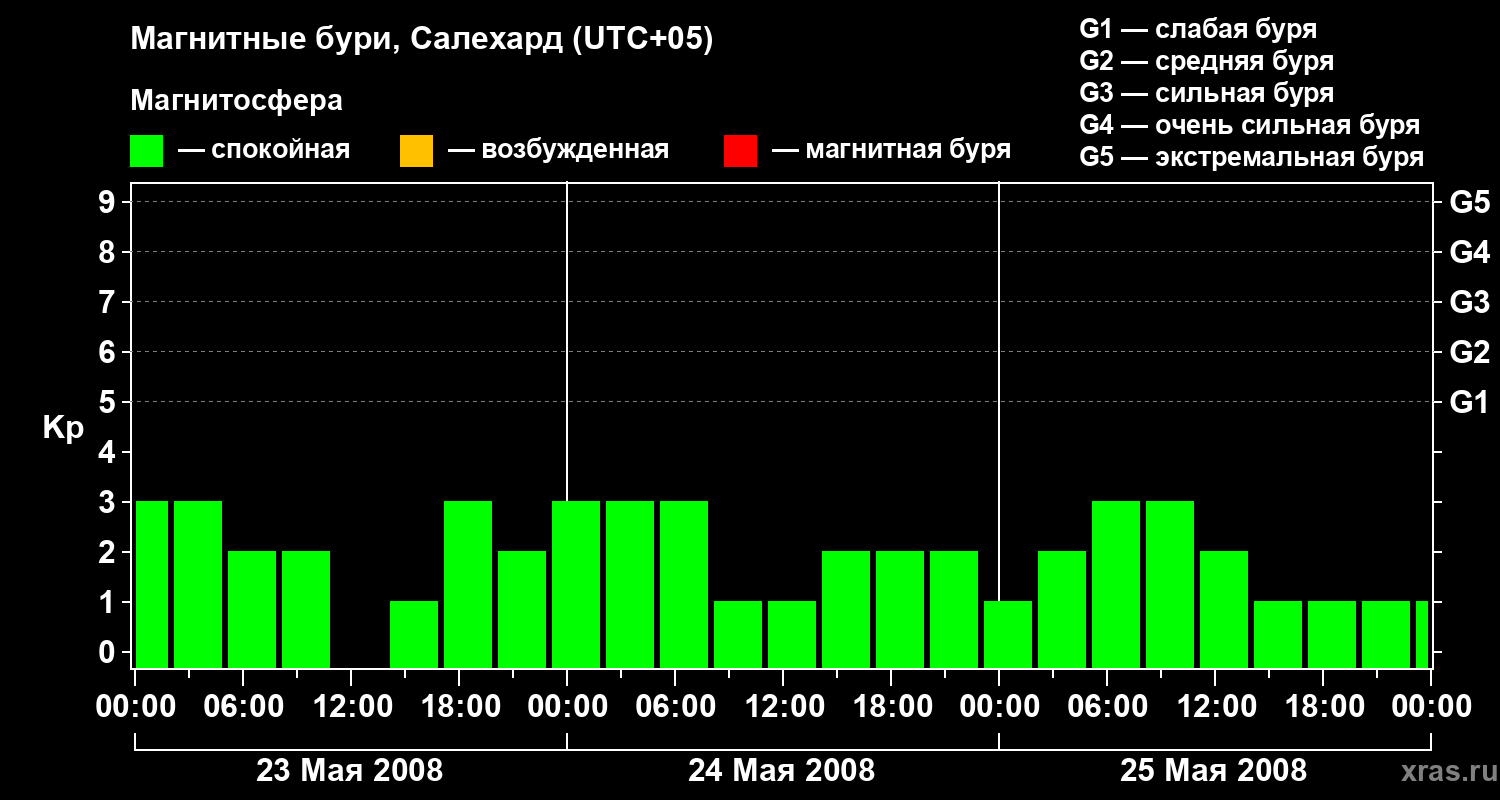Click the Kp axis value 7
This screenshot has height=800, width=1500.
tap(109, 303)
